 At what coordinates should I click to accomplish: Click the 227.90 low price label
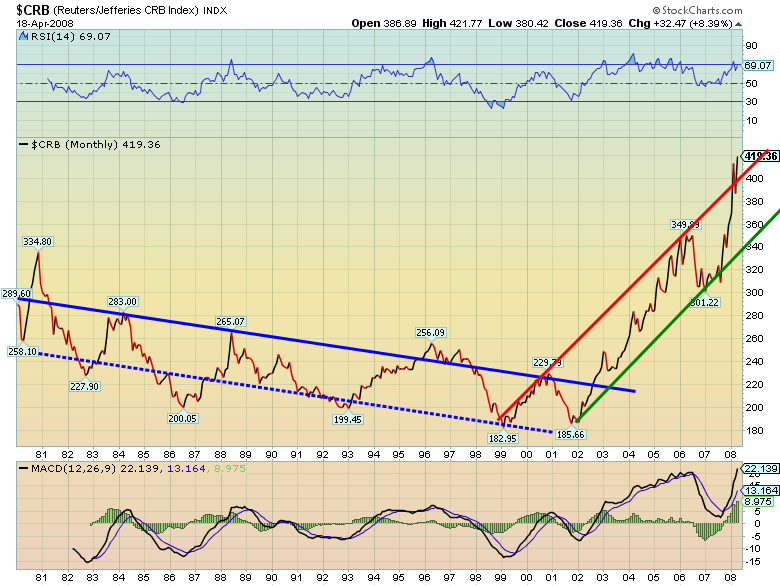tap(85, 386)
